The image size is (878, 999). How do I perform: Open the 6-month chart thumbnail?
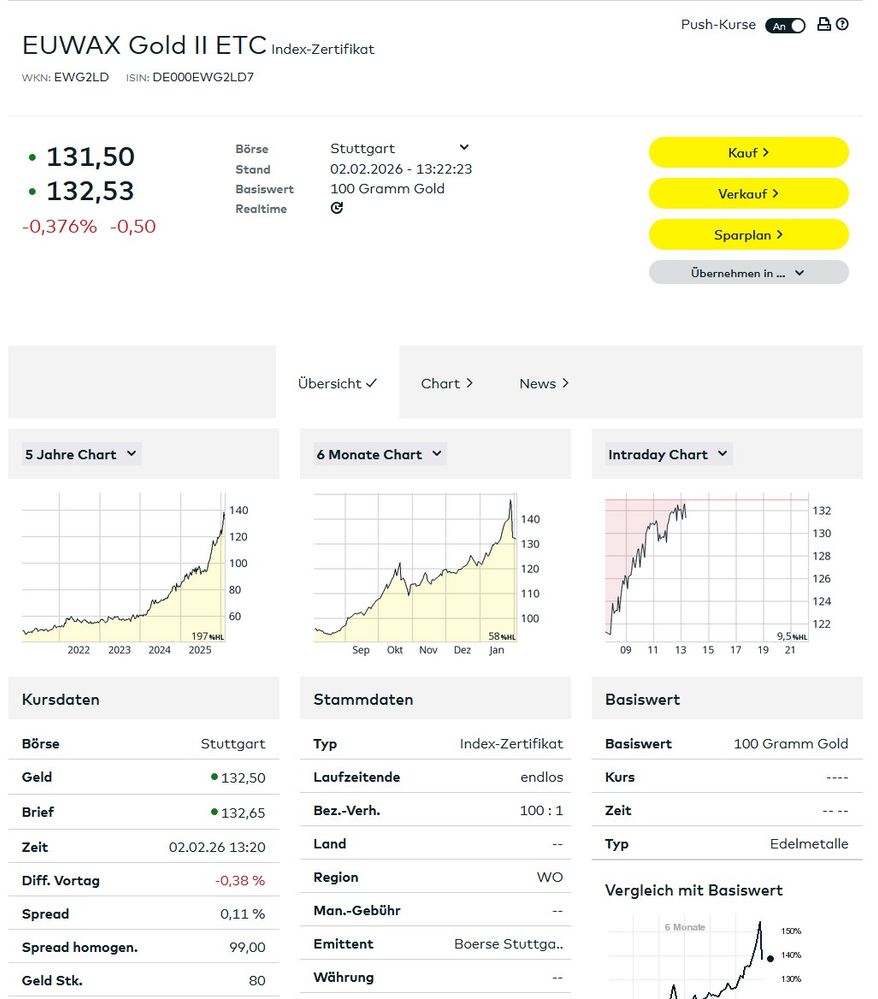pos(427,573)
